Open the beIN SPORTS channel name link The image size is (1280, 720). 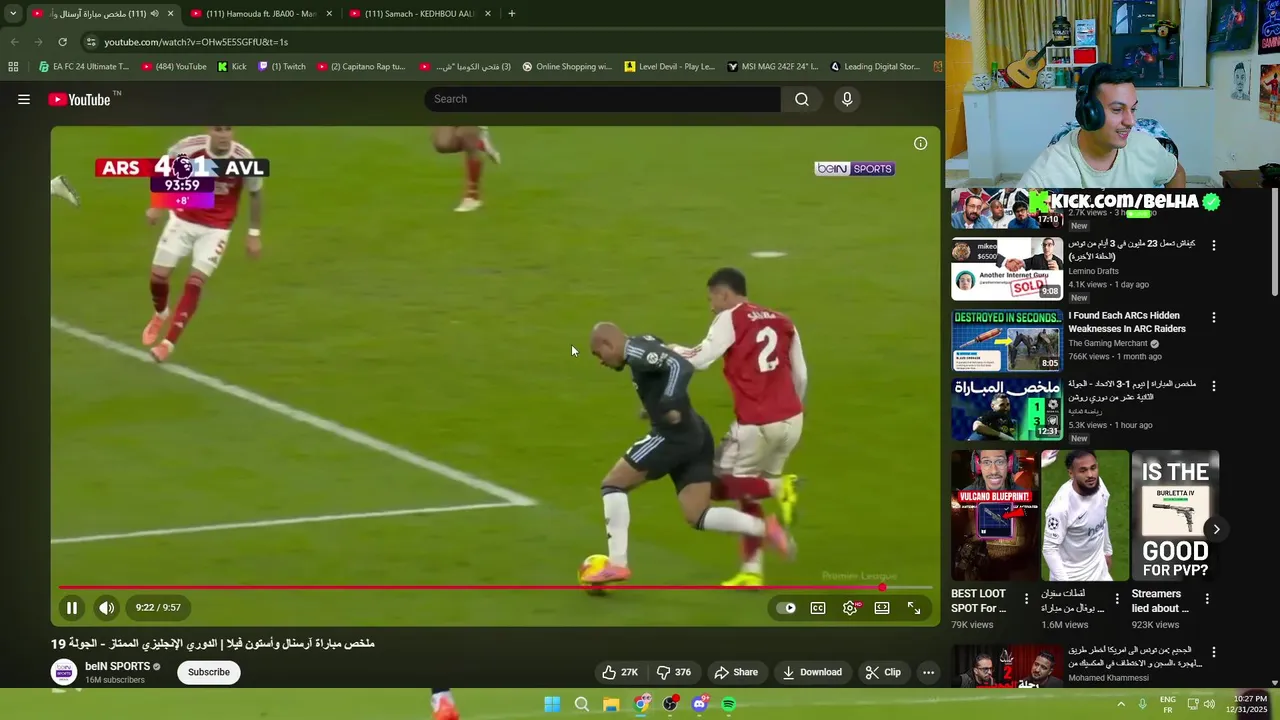117,666
